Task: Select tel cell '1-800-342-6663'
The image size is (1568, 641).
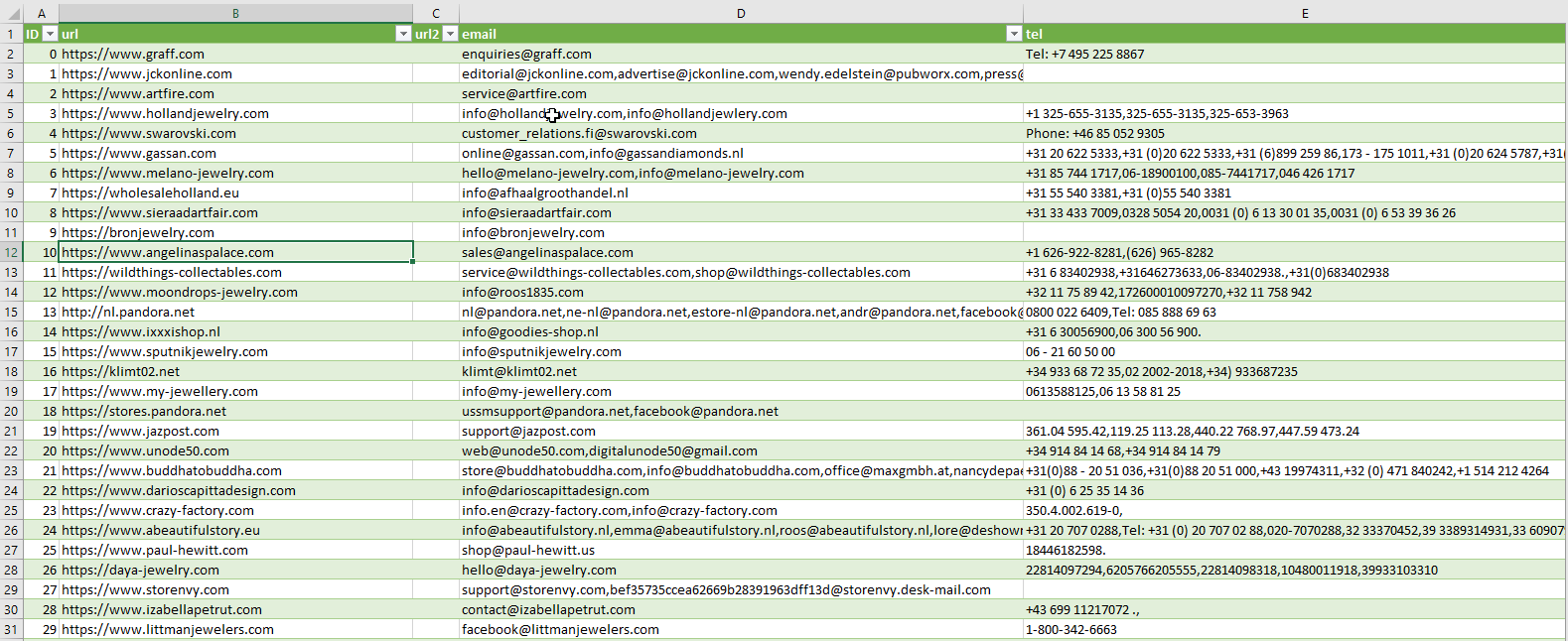Action: point(1295,629)
